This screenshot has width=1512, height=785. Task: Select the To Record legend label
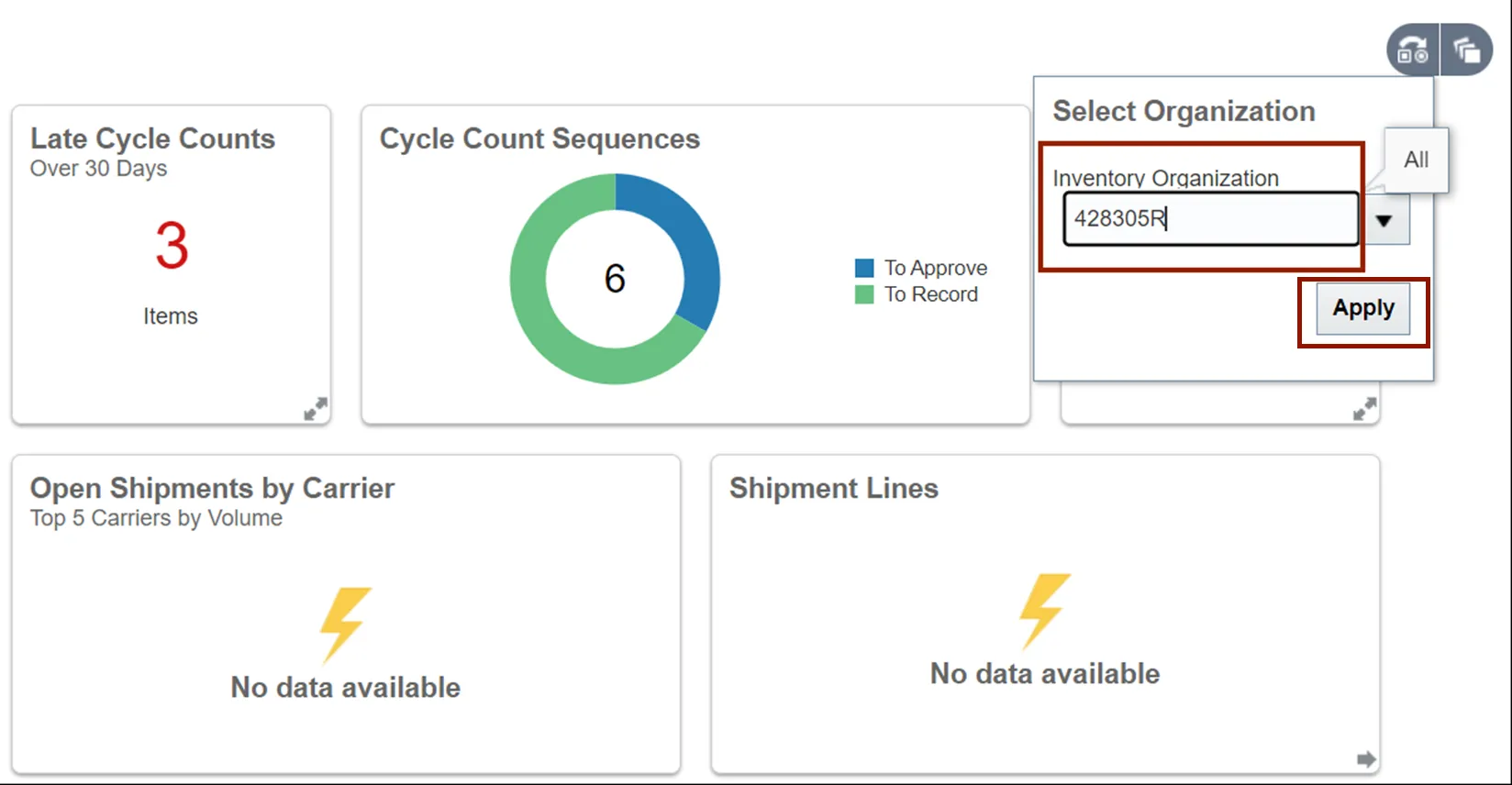point(931,294)
